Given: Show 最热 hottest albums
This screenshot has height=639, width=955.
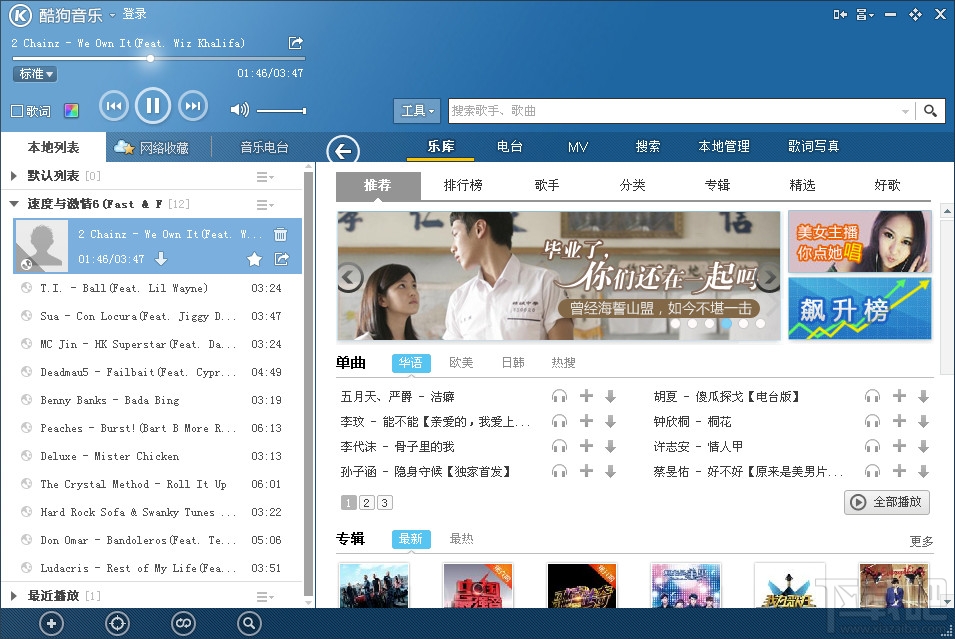Looking at the screenshot, I should [x=461, y=538].
